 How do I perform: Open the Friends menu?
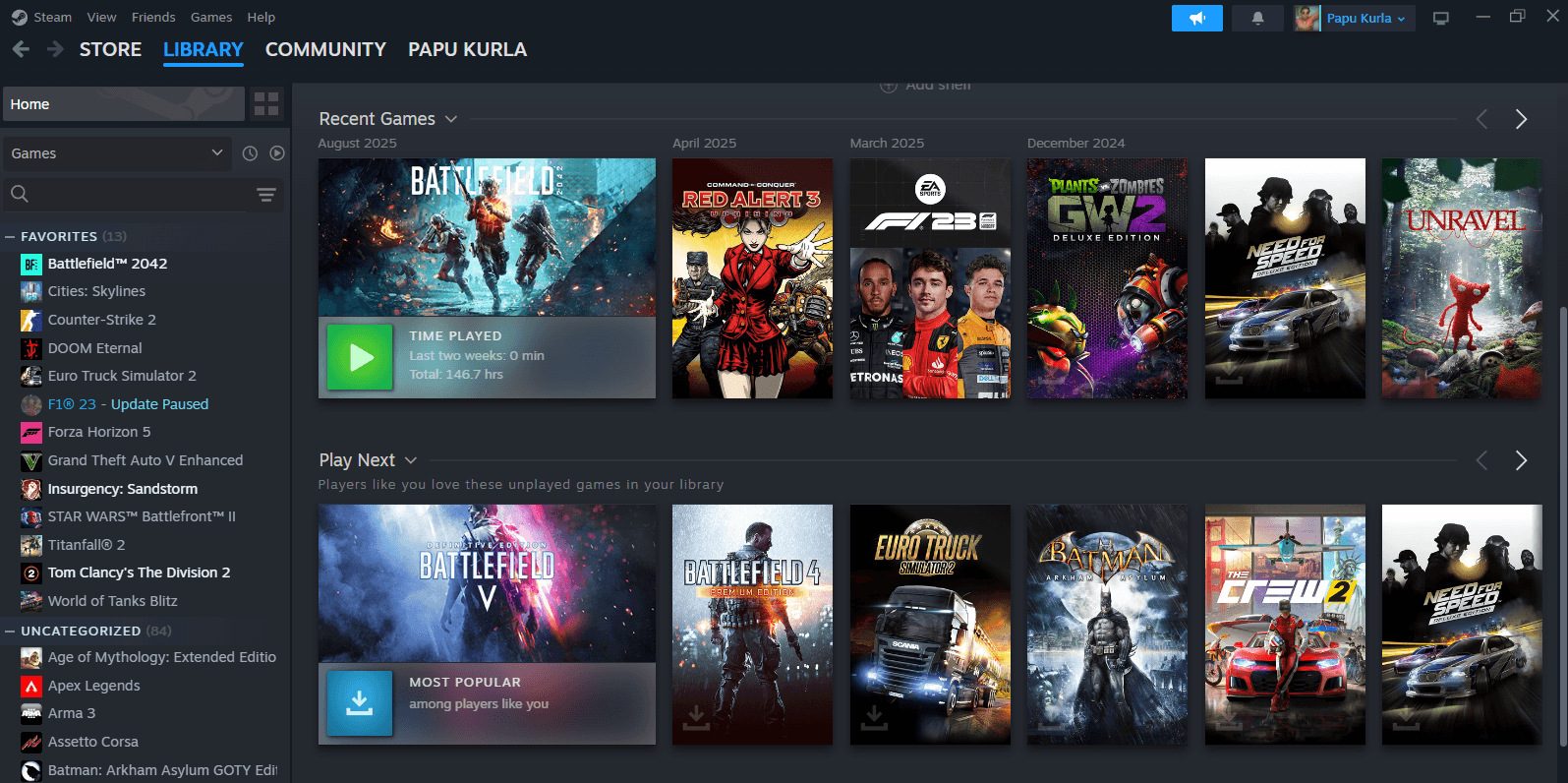153,17
